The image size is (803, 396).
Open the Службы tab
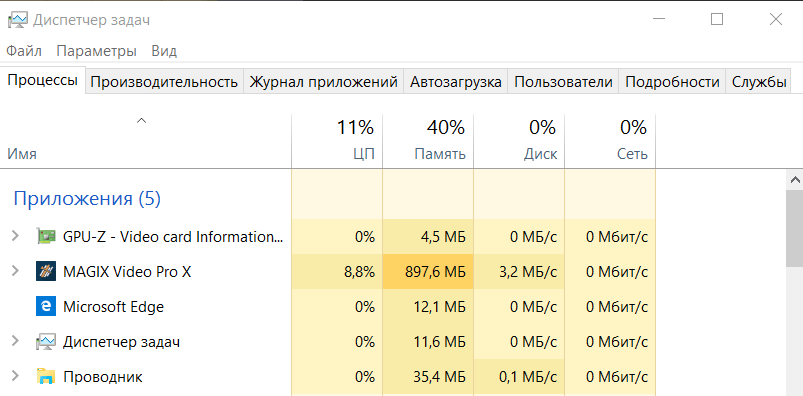[x=758, y=82]
